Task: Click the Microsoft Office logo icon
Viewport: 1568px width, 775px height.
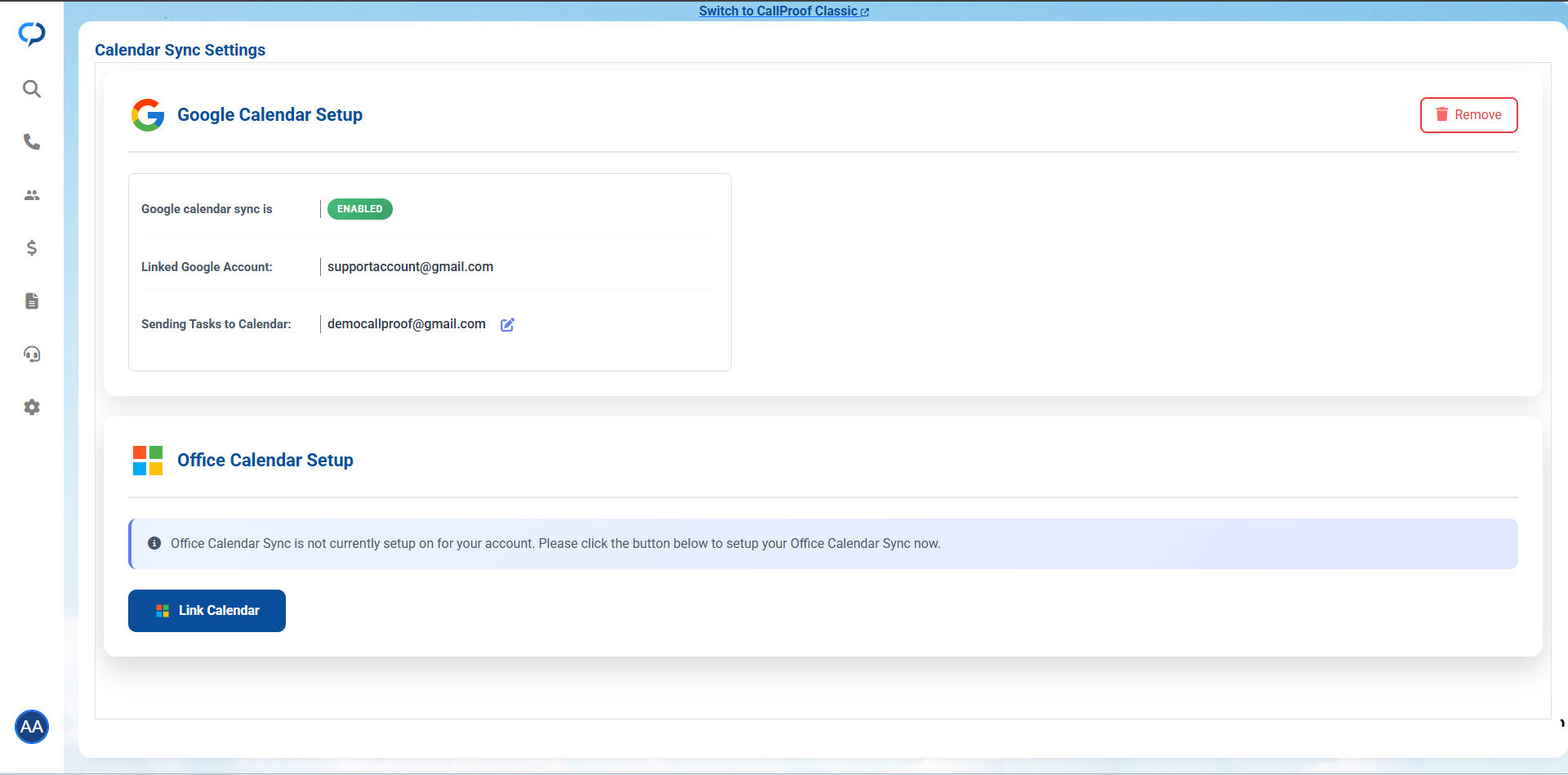Action: tap(148, 461)
